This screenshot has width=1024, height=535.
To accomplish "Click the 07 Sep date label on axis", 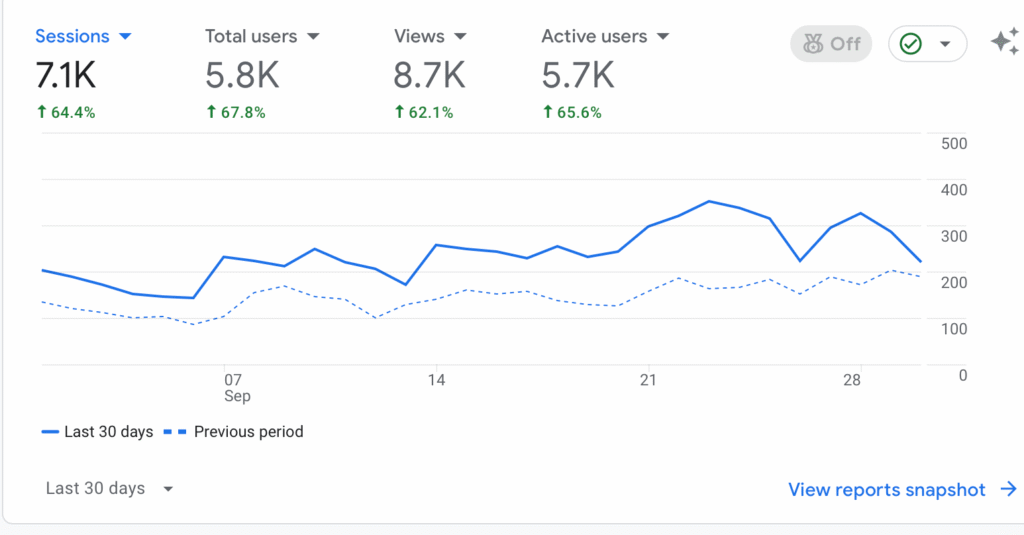I will click(235, 388).
